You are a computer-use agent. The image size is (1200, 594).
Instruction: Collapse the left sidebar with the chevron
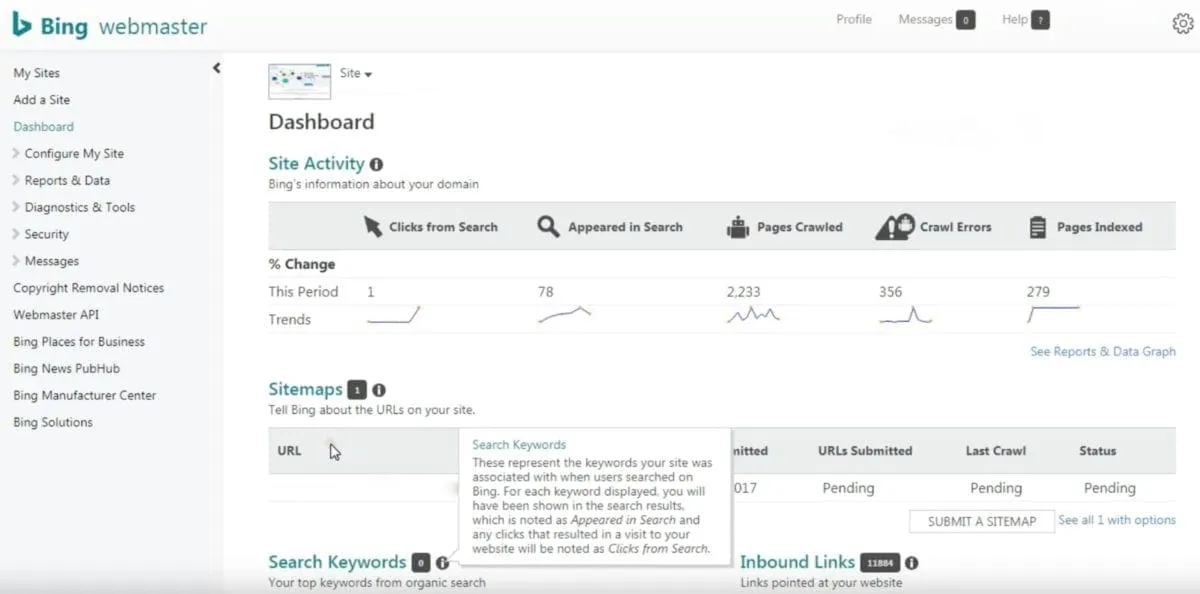(216, 67)
